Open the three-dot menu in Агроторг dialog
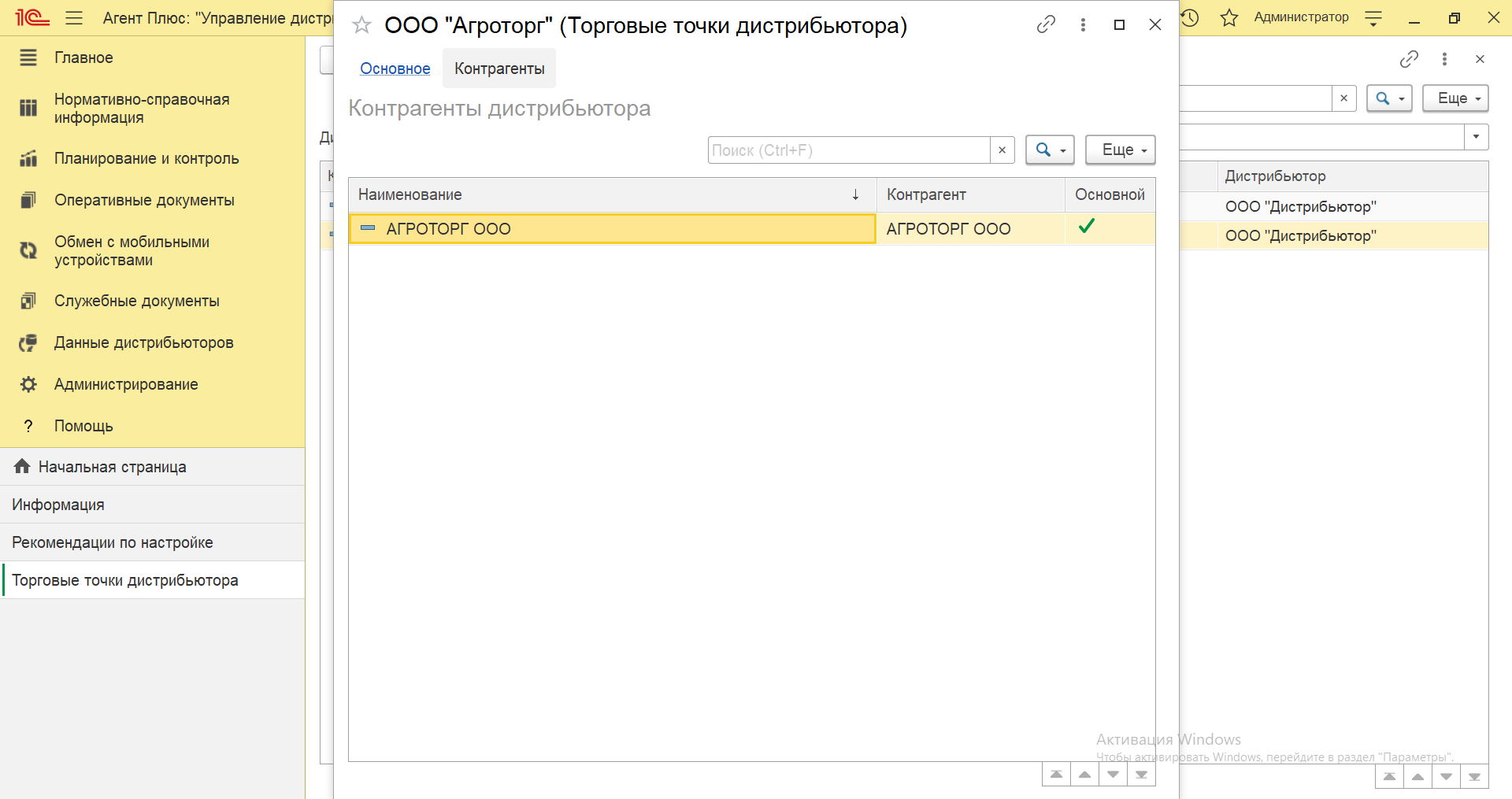 1083,24
